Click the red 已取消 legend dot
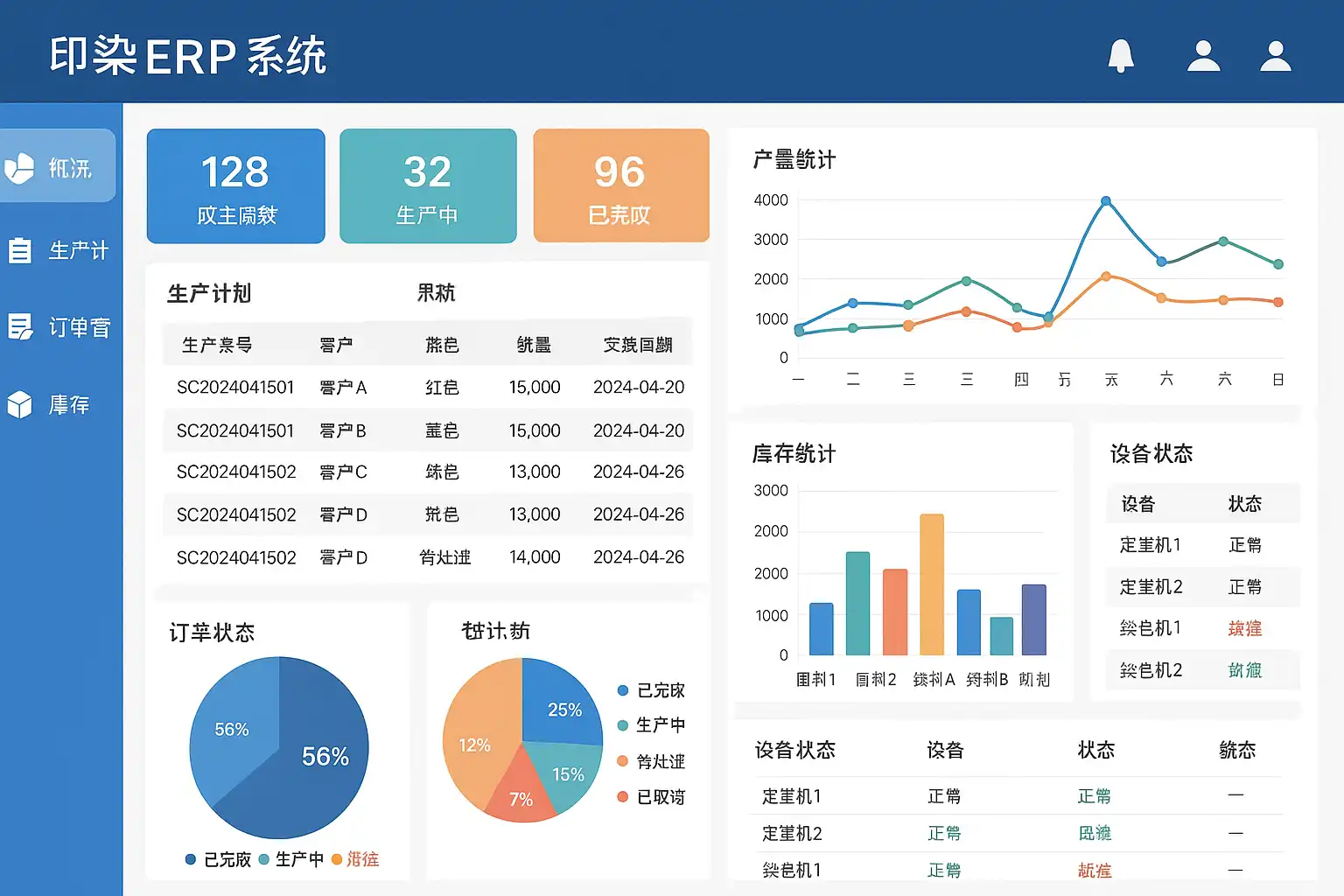 tap(623, 797)
